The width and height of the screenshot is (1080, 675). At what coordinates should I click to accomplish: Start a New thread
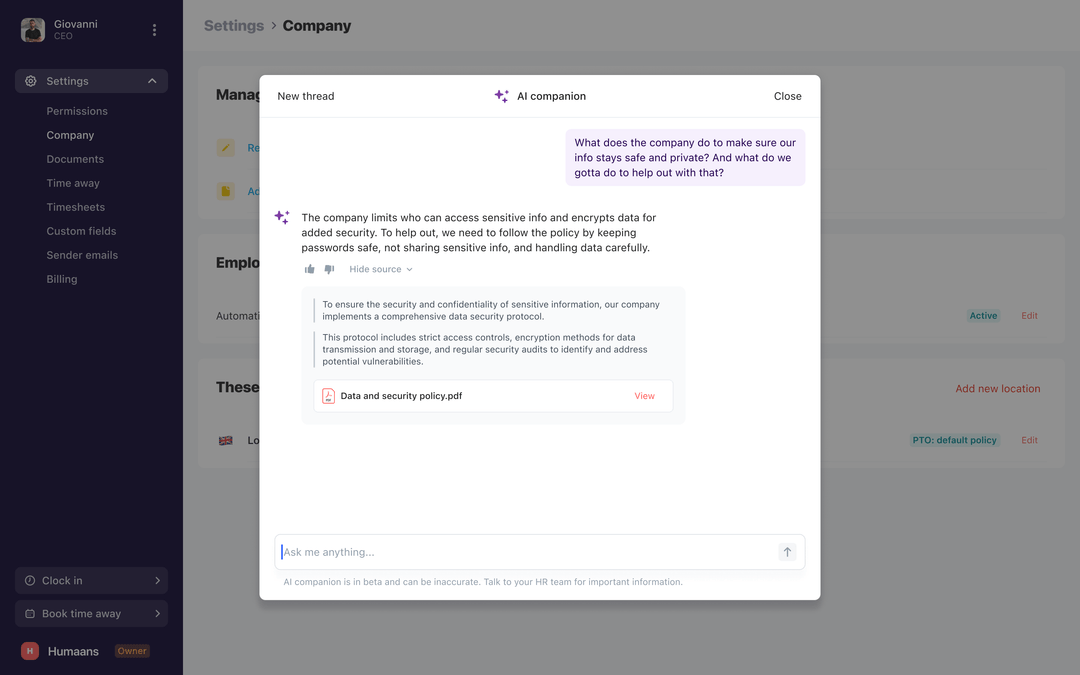(x=306, y=96)
